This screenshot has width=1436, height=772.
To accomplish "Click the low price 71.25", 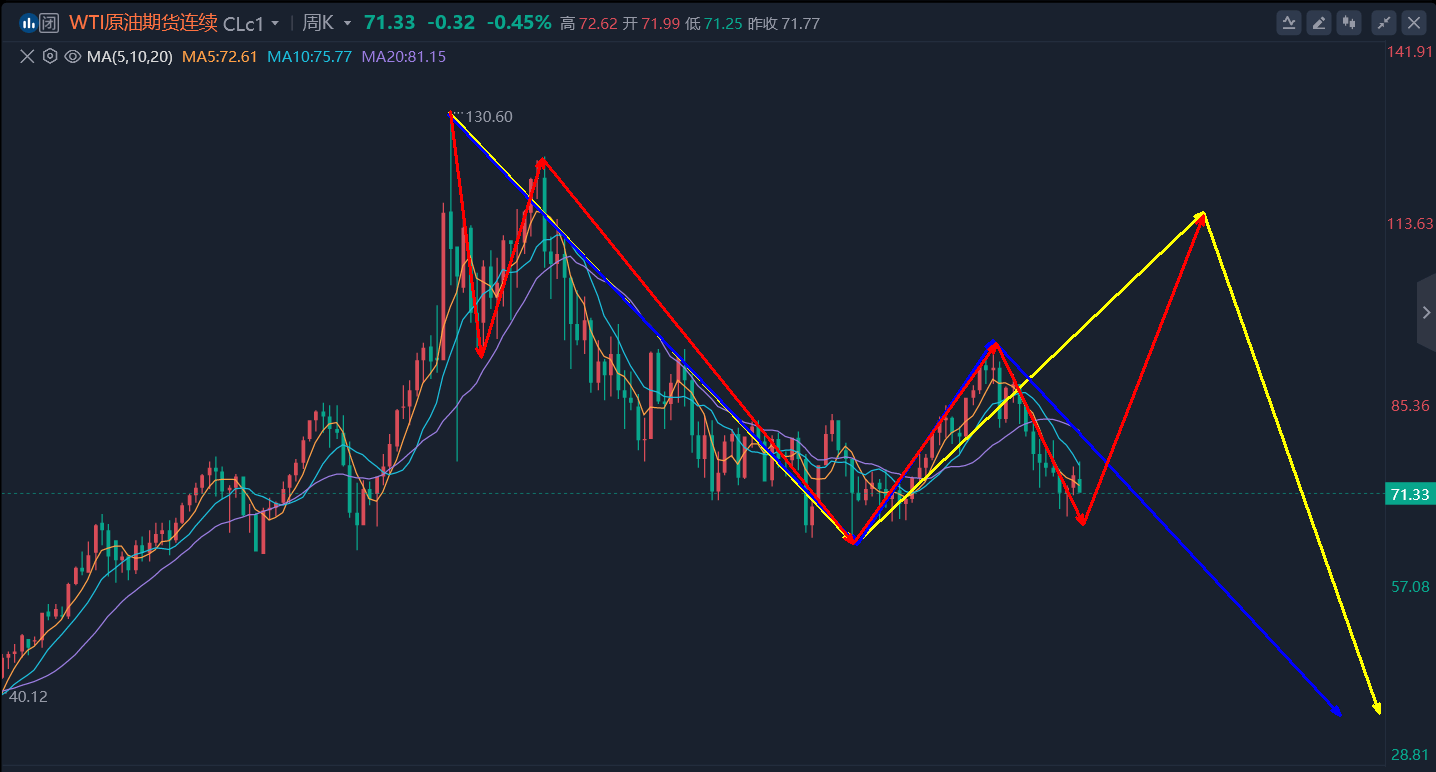I will point(723,23).
